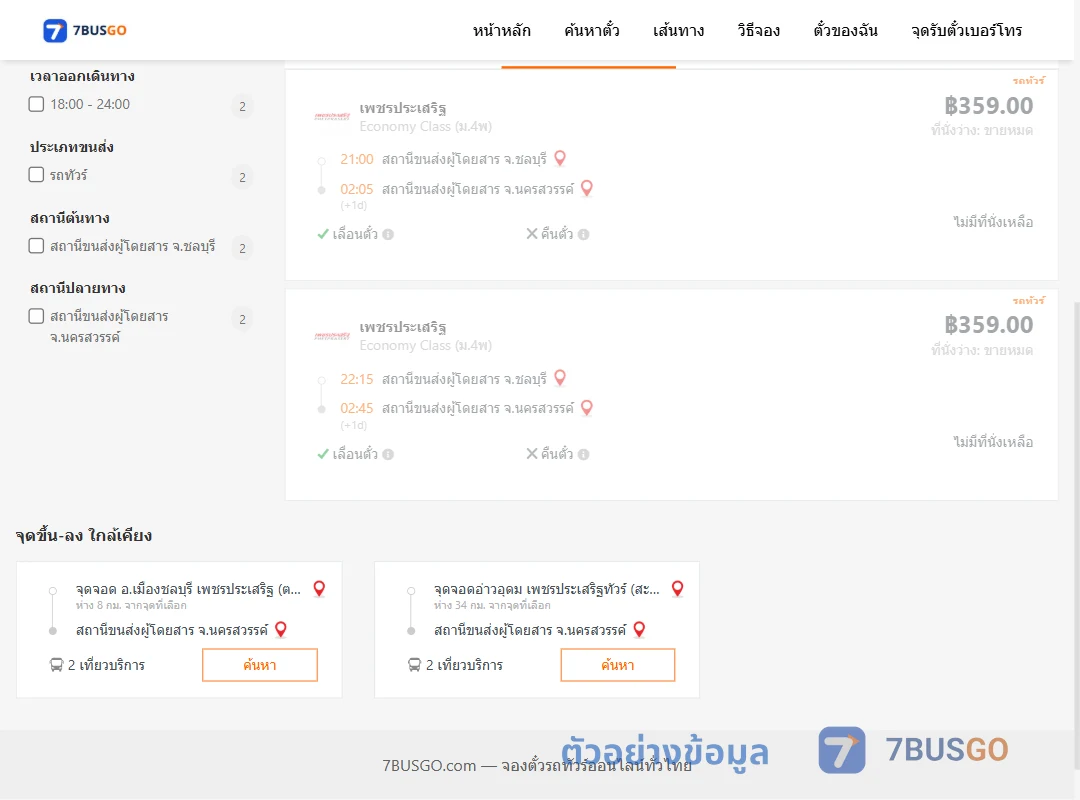Go to หน้าหลัก in the navigation menu
1080x800 pixels.
(x=501, y=30)
